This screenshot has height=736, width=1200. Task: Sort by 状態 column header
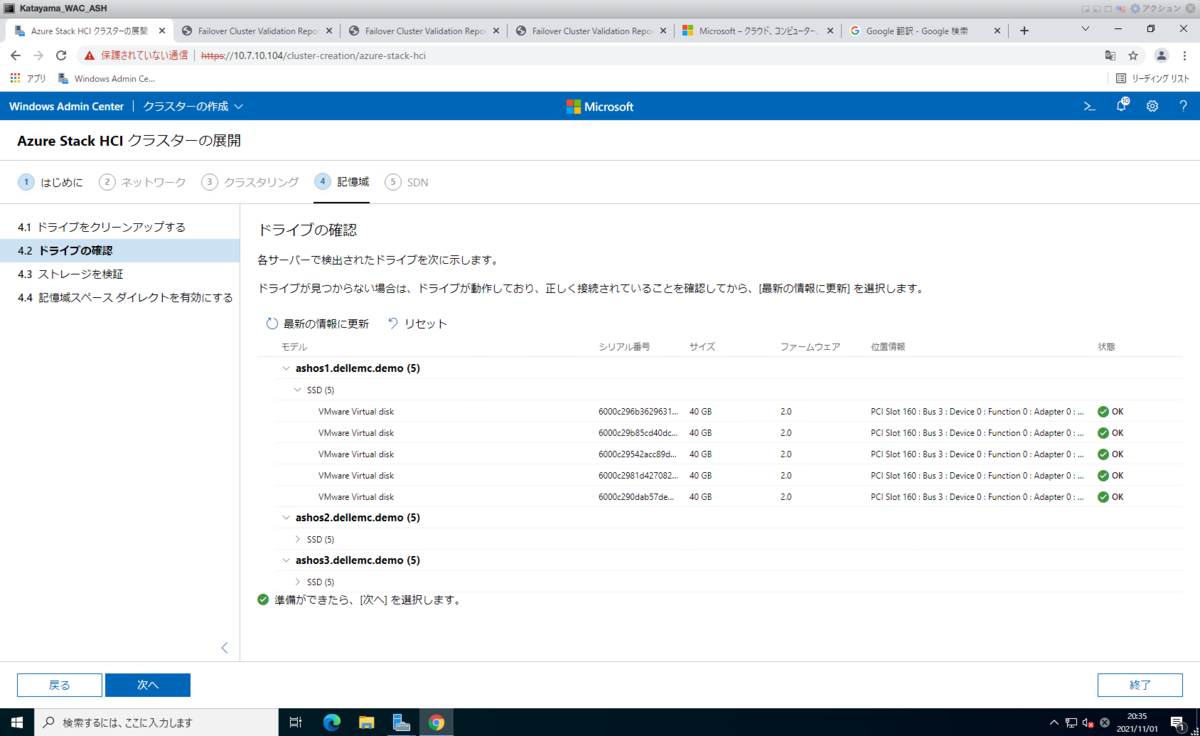pyautogui.click(x=1106, y=346)
